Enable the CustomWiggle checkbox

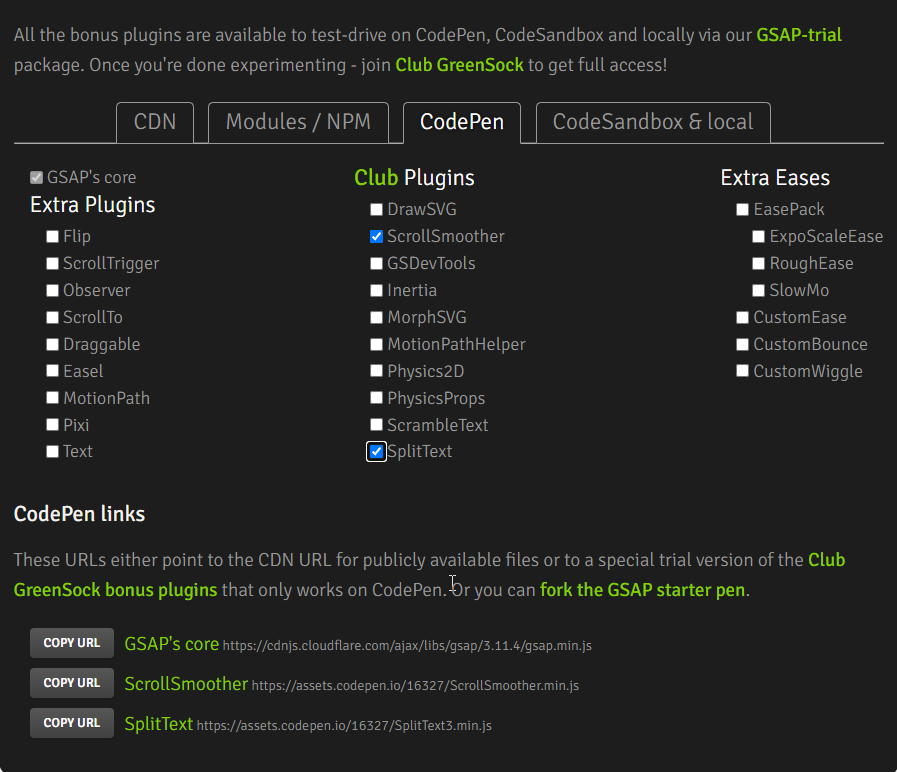pos(743,371)
